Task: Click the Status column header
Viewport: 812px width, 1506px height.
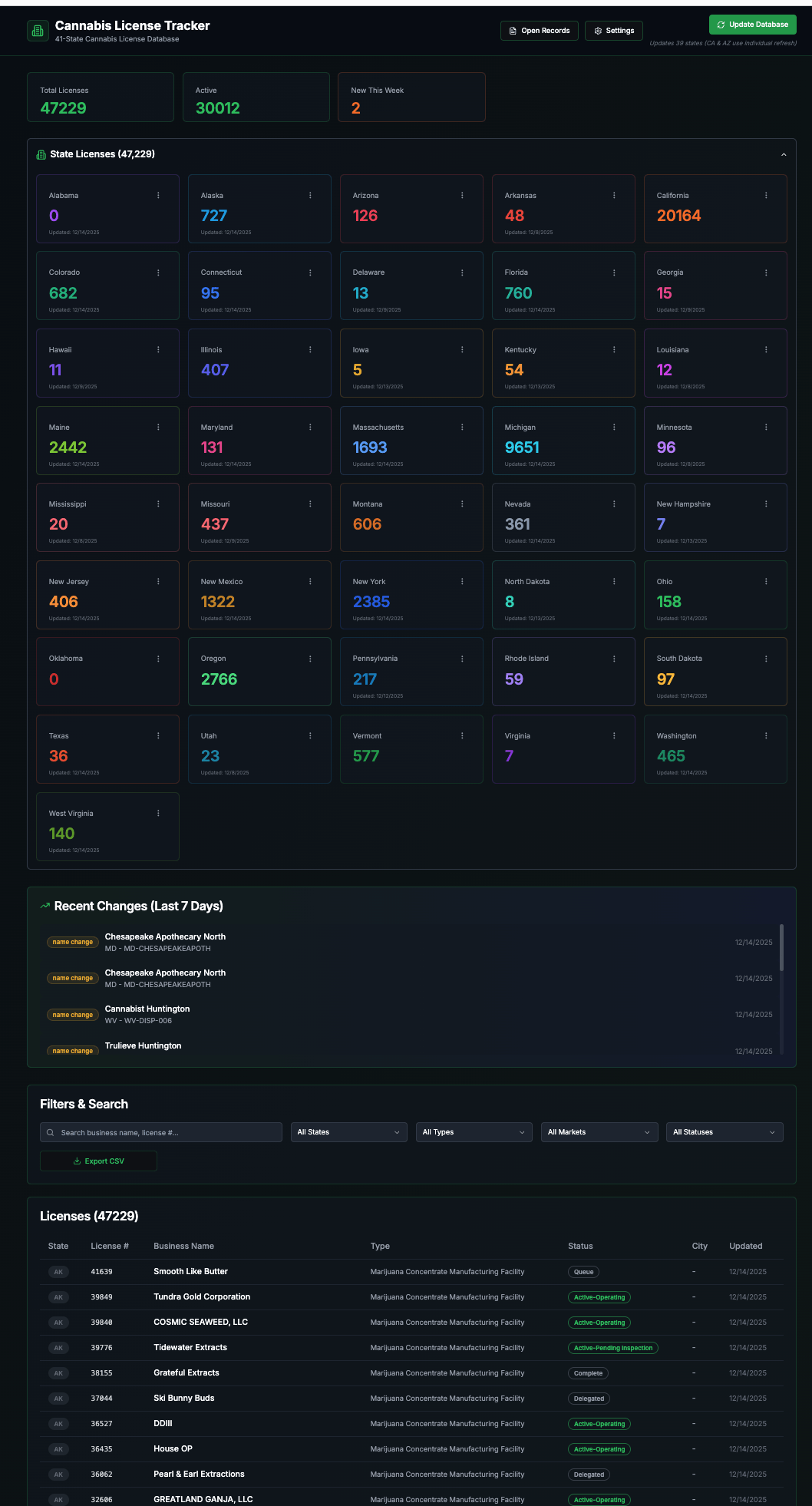Action: (x=580, y=1246)
